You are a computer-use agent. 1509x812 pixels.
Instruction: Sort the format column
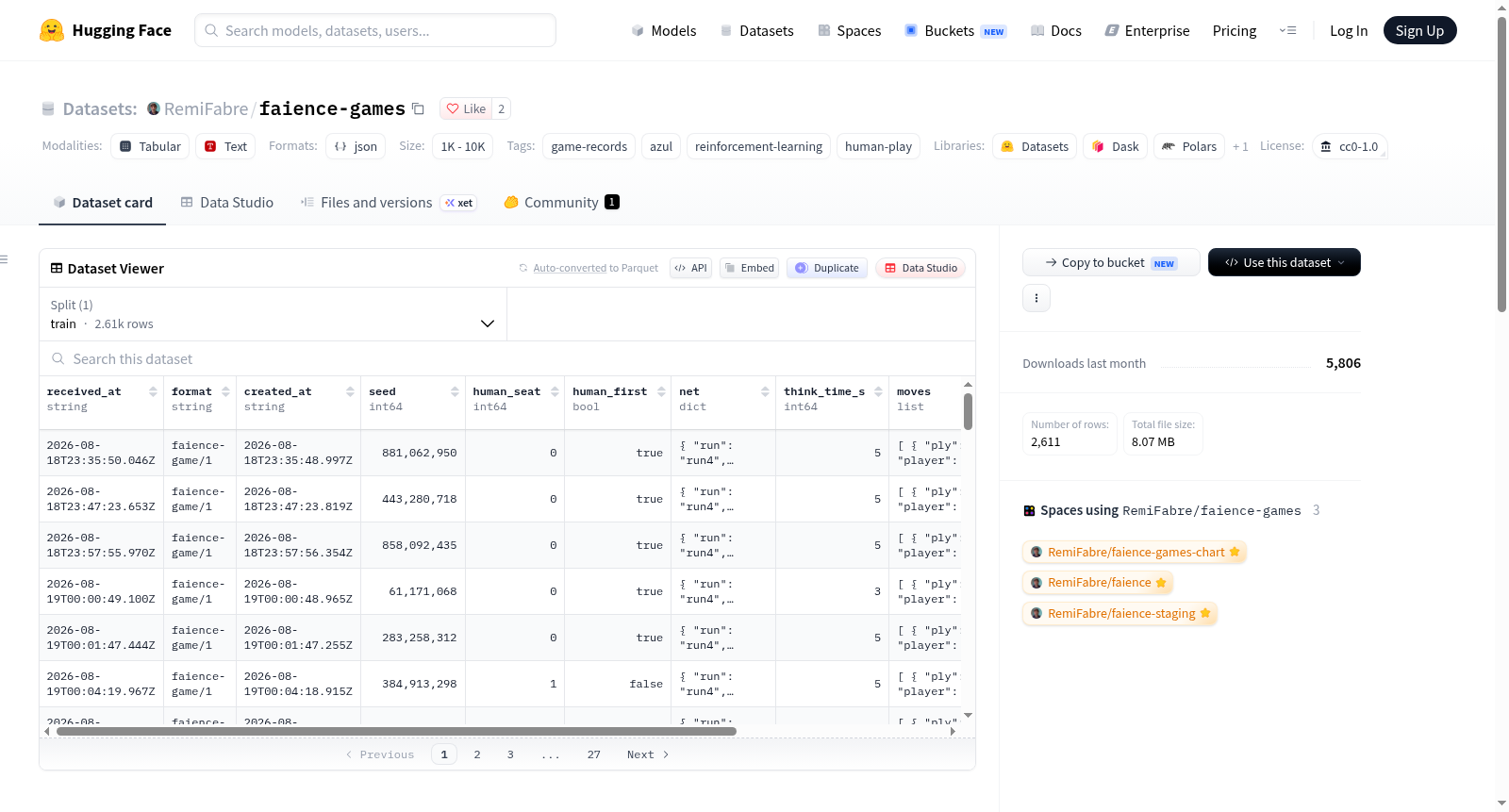pos(225,391)
